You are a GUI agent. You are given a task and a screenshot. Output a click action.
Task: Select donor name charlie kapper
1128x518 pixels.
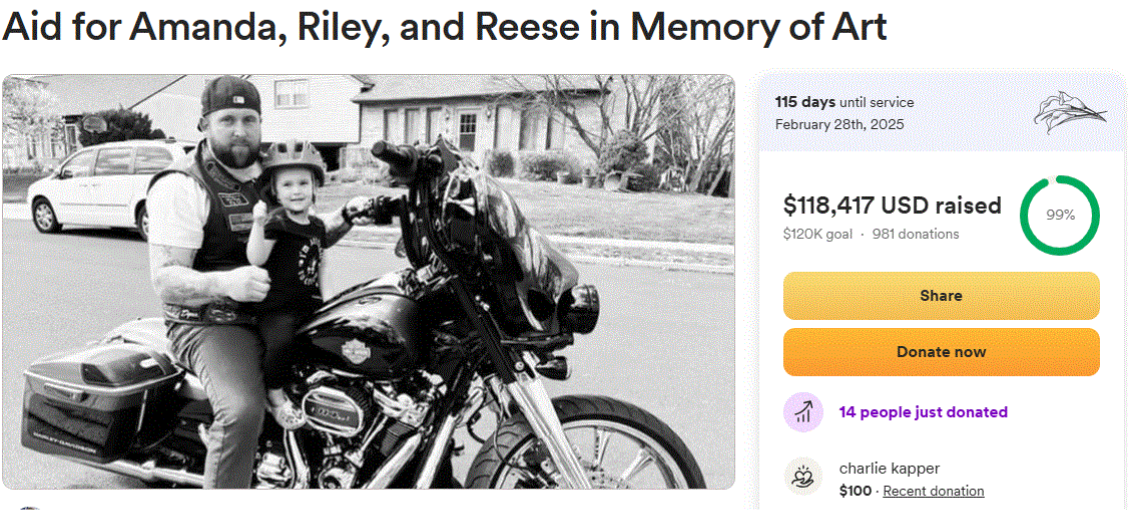pyautogui.click(x=889, y=468)
